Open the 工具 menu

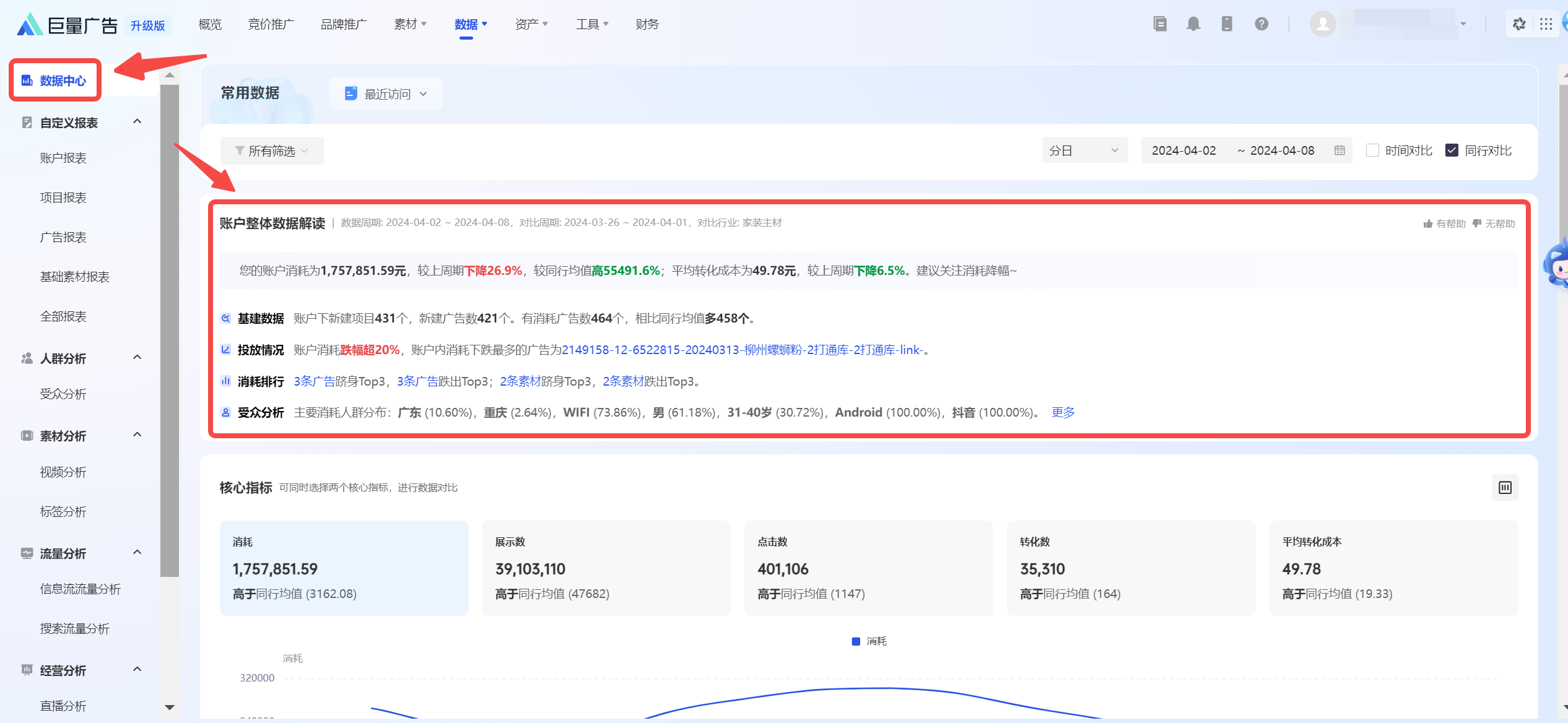[592, 24]
